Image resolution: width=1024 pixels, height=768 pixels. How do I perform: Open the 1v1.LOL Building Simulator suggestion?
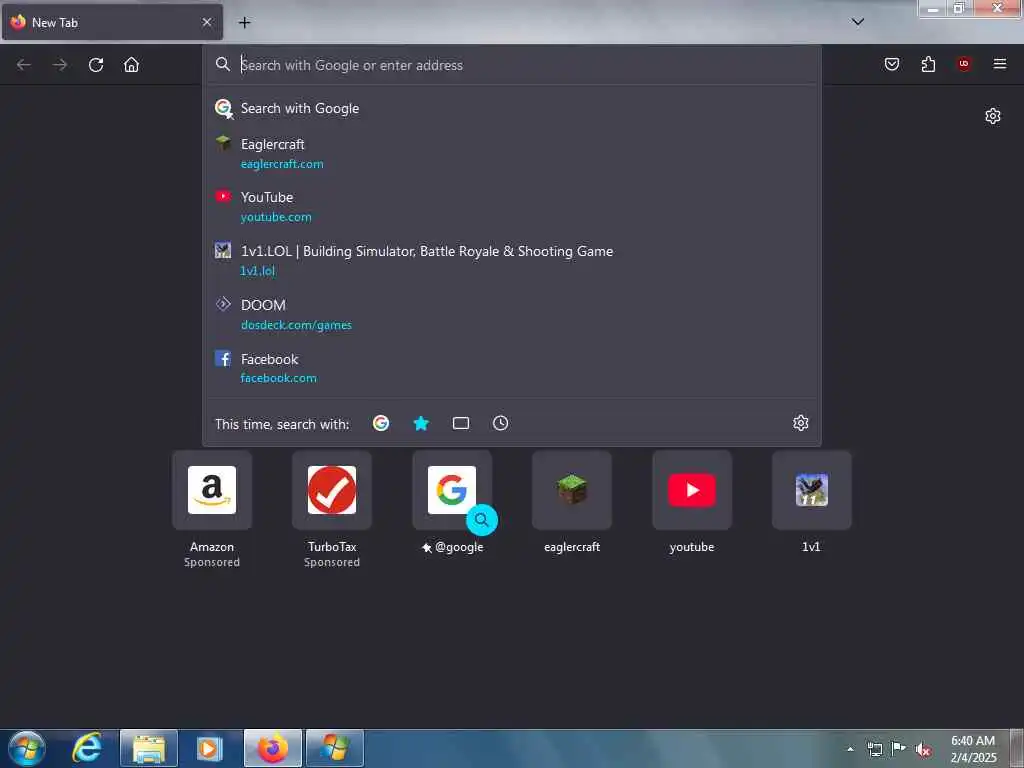pyautogui.click(x=512, y=261)
